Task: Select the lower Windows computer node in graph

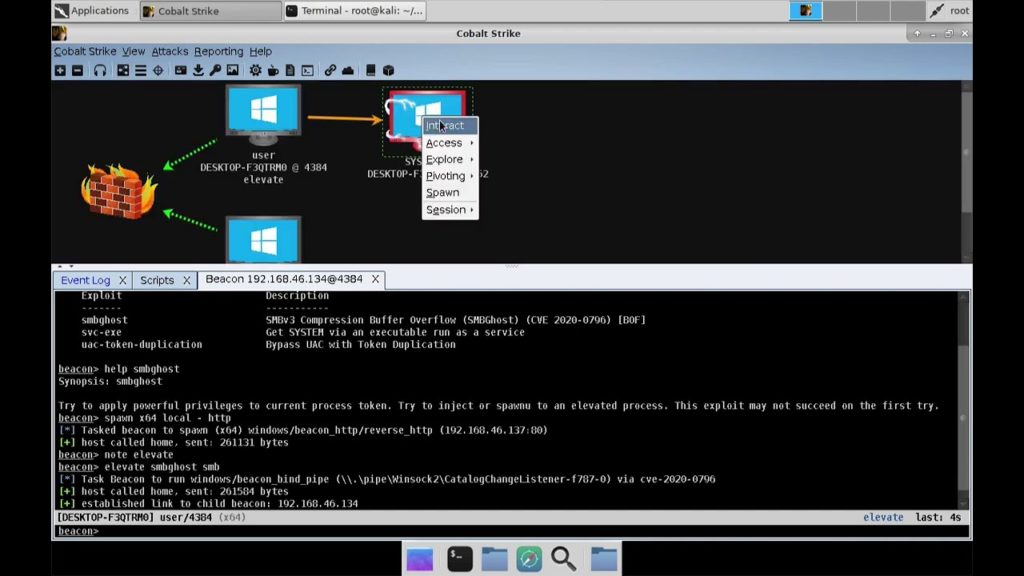Action: (263, 240)
